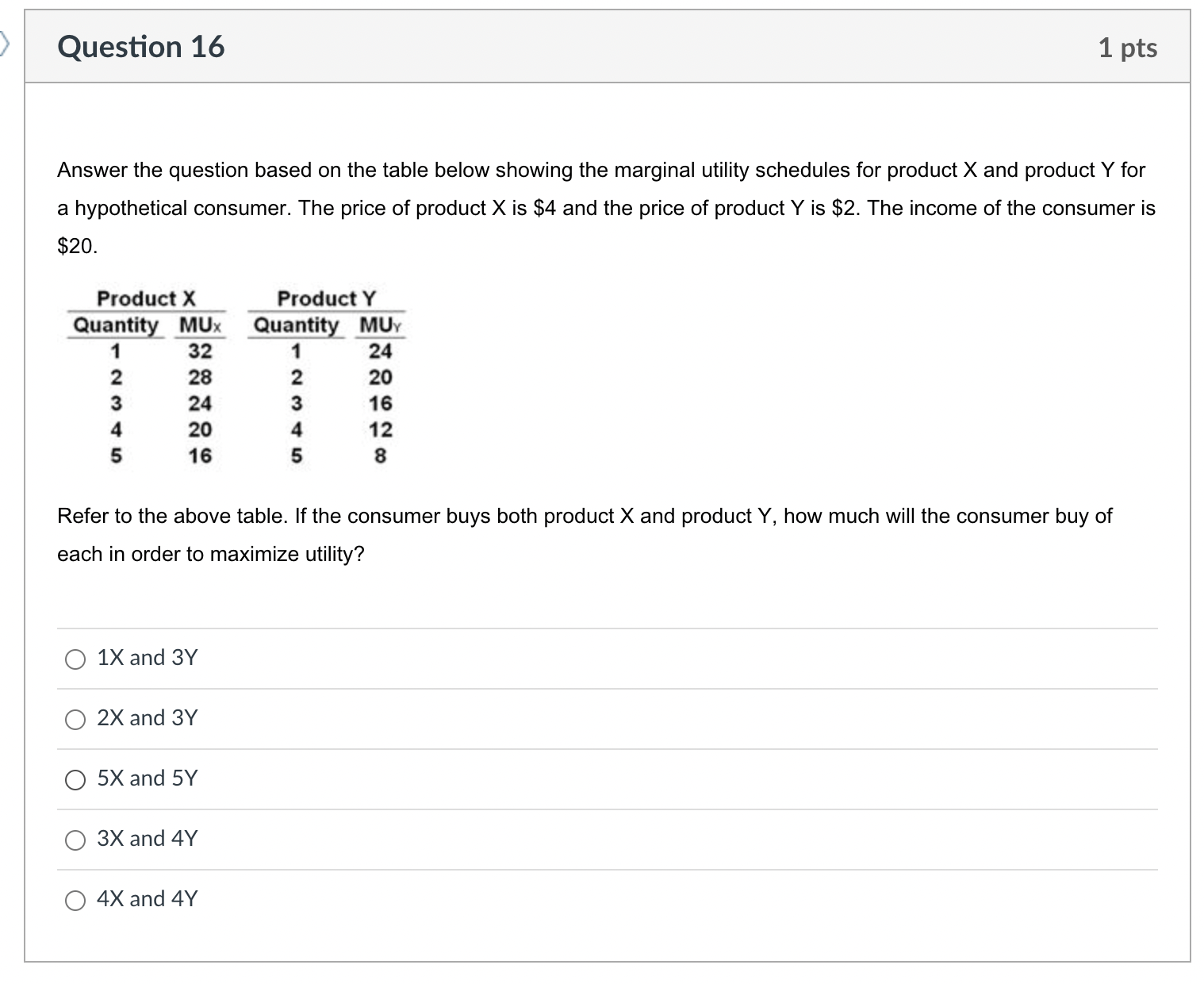Pick the "5X and 5Y" answer choice
This screenshot has height=984, width=1204.
76,779
